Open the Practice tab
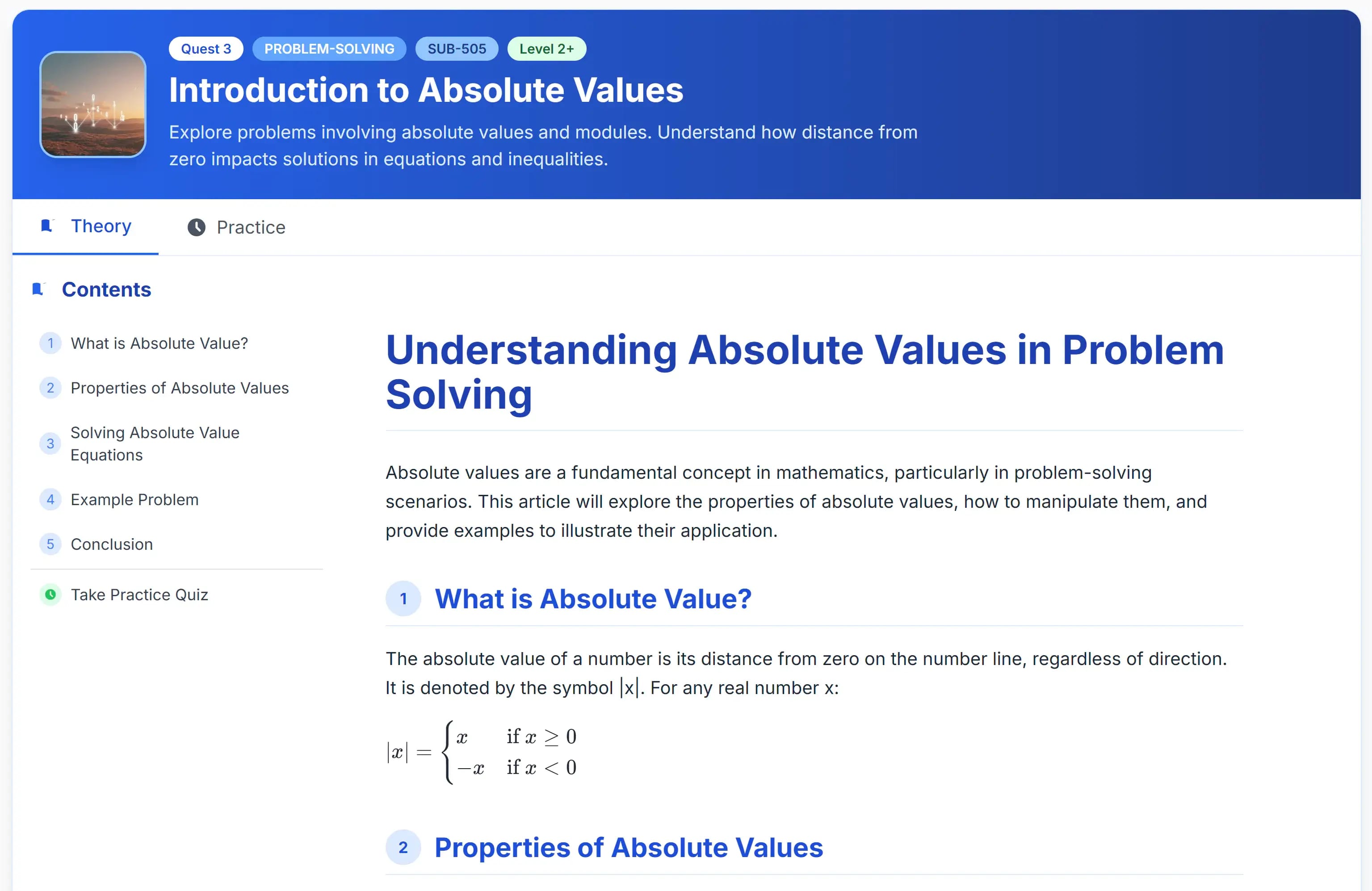This screenshot has width=1372, height=891. [250, 228]
